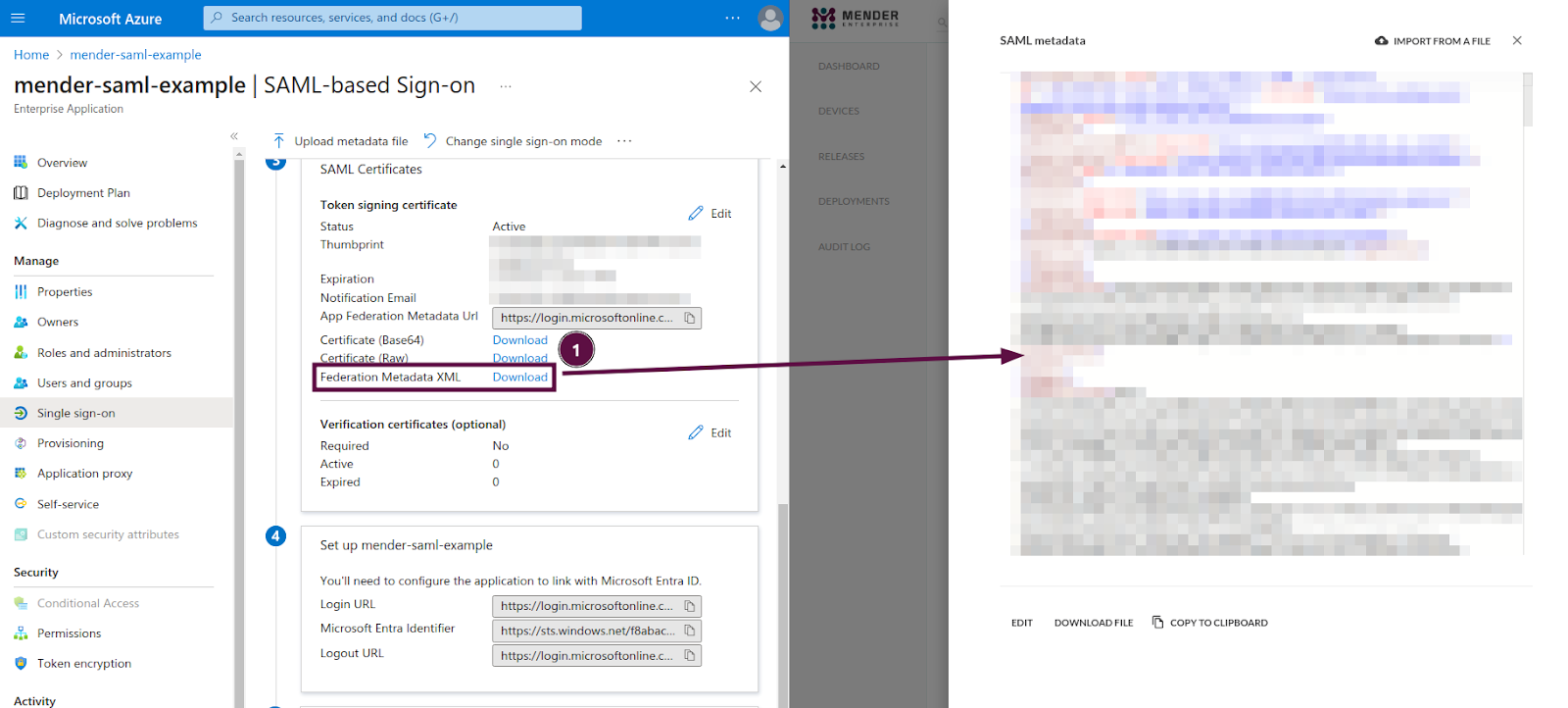
Task: Go to Home breadcrumb link
Action: click(x=31, y=55)
